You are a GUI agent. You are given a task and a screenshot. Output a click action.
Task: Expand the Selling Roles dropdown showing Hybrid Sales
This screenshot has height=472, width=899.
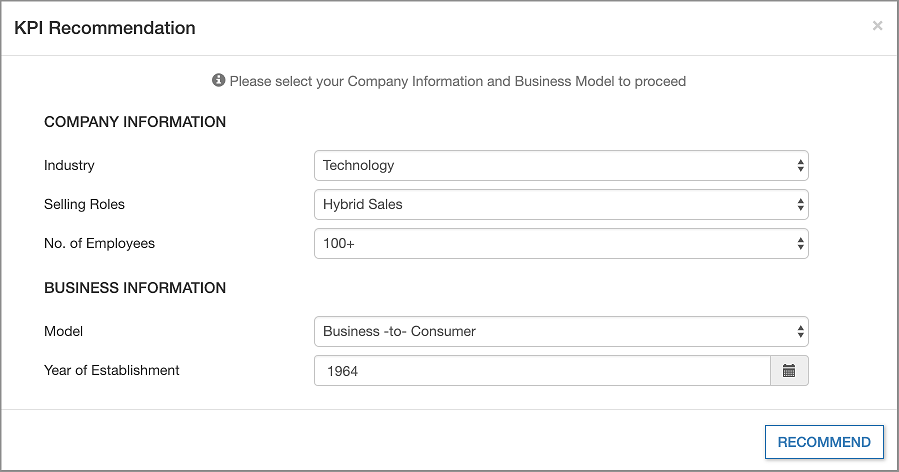click(x=560, y=204)
